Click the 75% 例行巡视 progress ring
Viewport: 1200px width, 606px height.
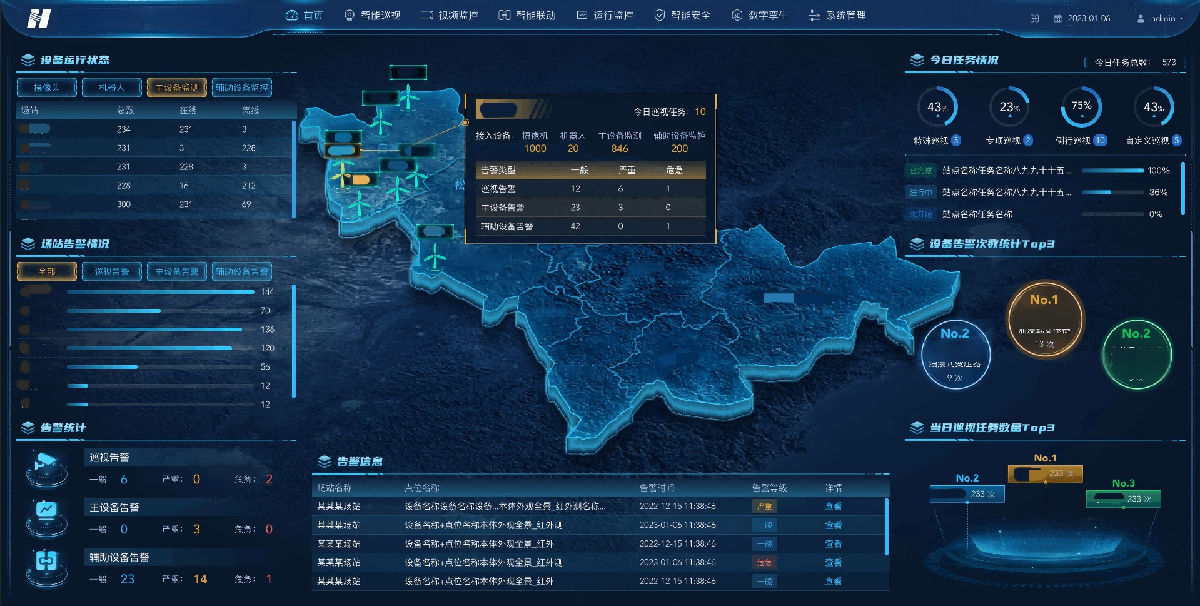tap(1081, 106)
